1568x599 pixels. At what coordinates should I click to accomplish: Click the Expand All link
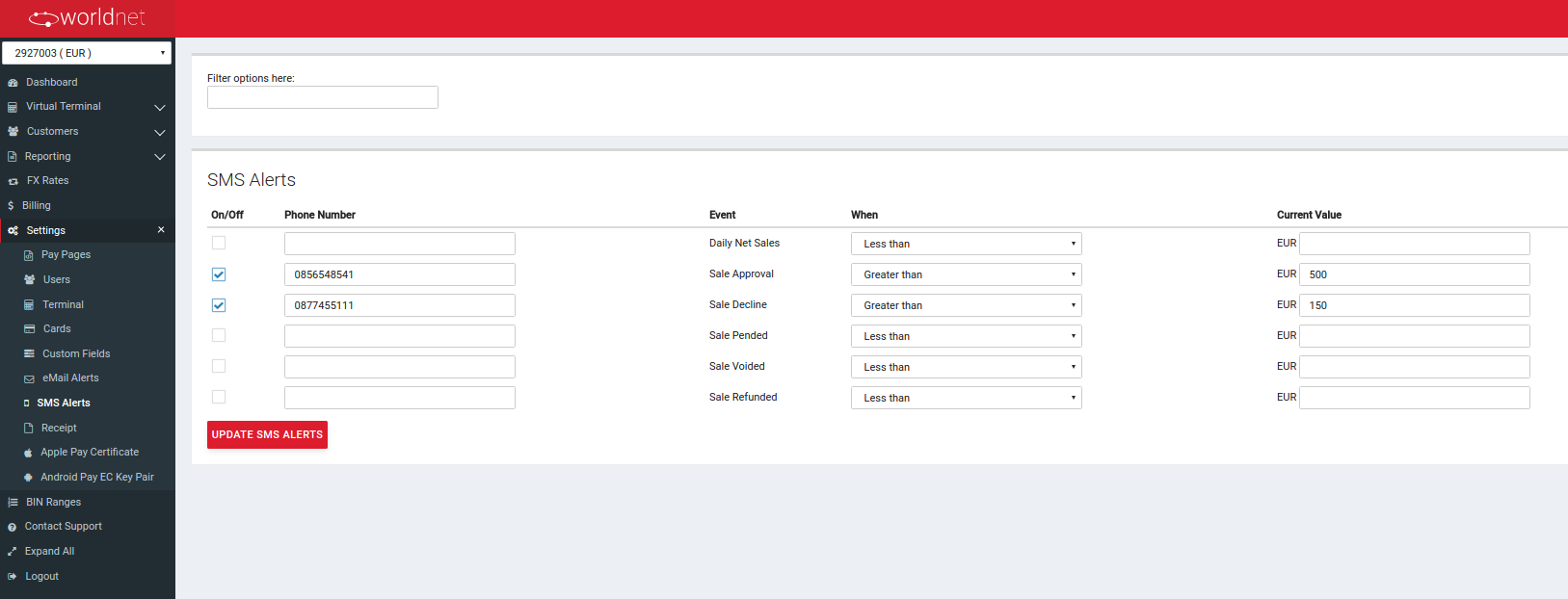pos(49,552)
